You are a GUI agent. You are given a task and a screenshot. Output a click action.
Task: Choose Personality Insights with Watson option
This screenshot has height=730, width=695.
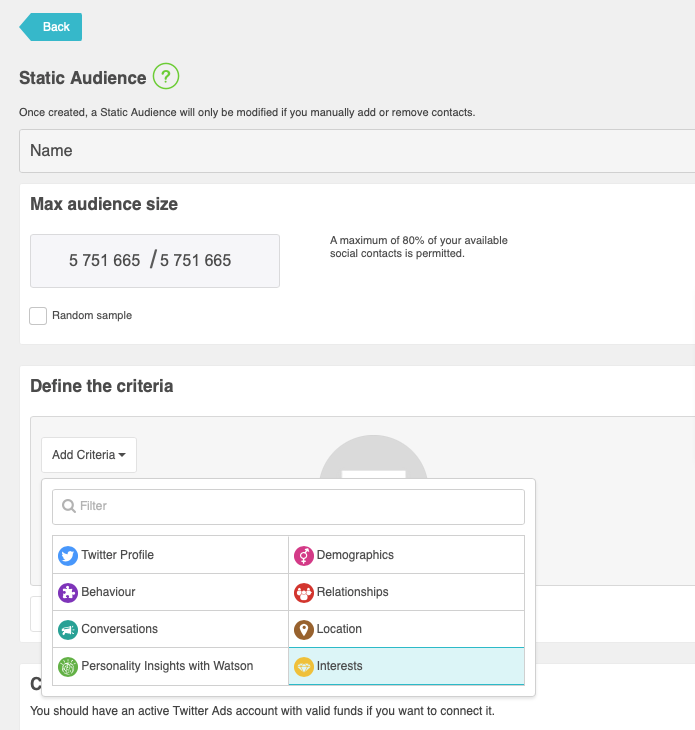pos(170,666)
